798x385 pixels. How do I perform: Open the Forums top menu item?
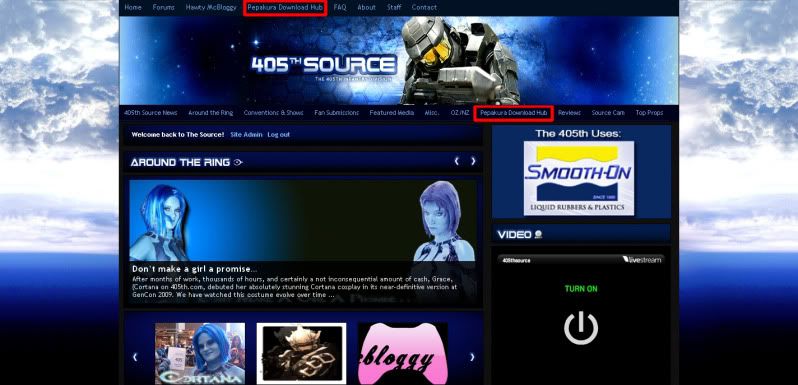click(163, 8)
